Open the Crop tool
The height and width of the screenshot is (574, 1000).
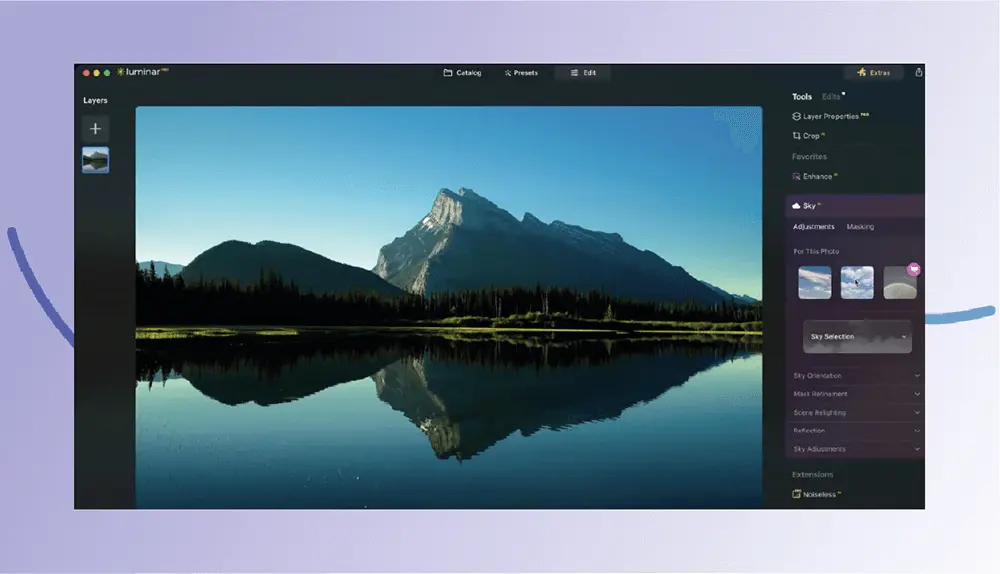(x=808, y=136)
